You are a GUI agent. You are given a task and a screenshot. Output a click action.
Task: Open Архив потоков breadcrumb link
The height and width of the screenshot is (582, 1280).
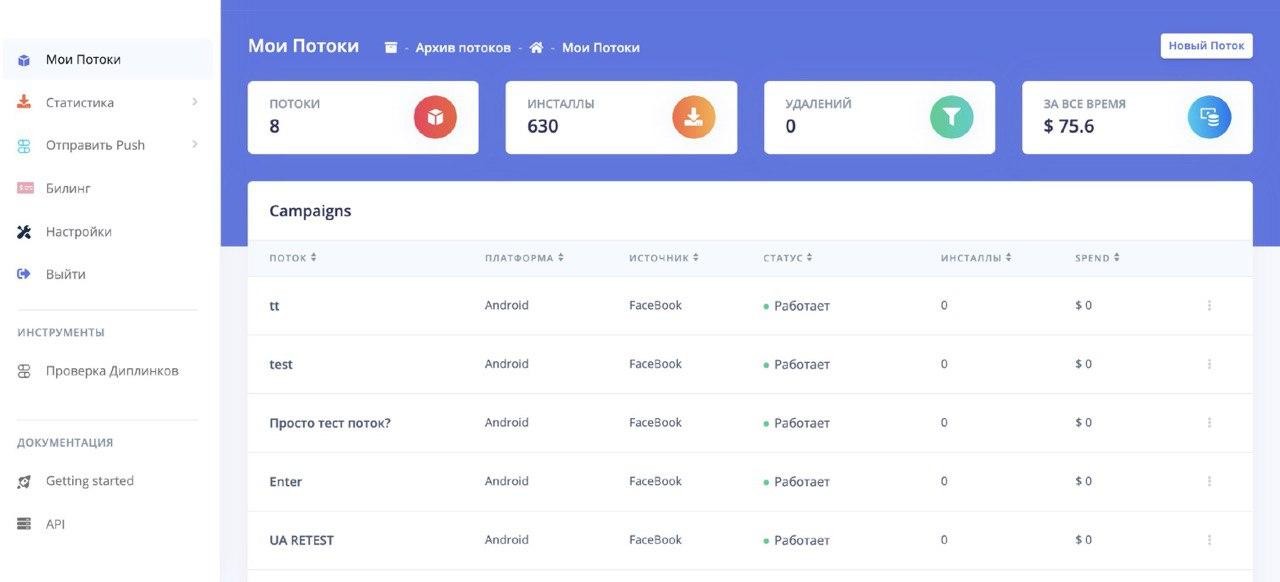(x=463, y=47)
